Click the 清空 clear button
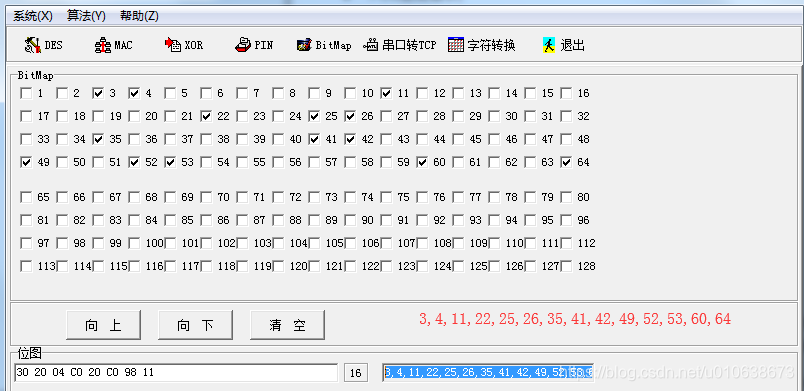 click(287, 324)
